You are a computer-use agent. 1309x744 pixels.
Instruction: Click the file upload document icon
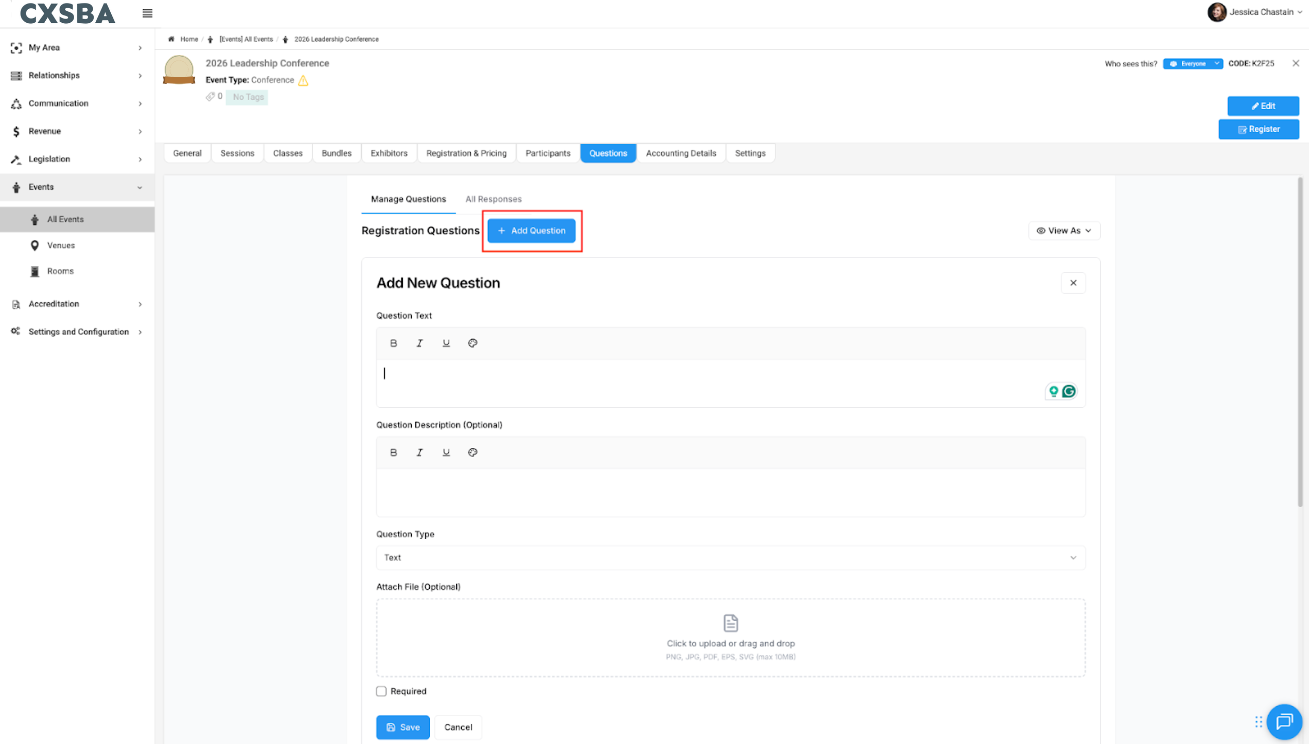tap(731, 623)
